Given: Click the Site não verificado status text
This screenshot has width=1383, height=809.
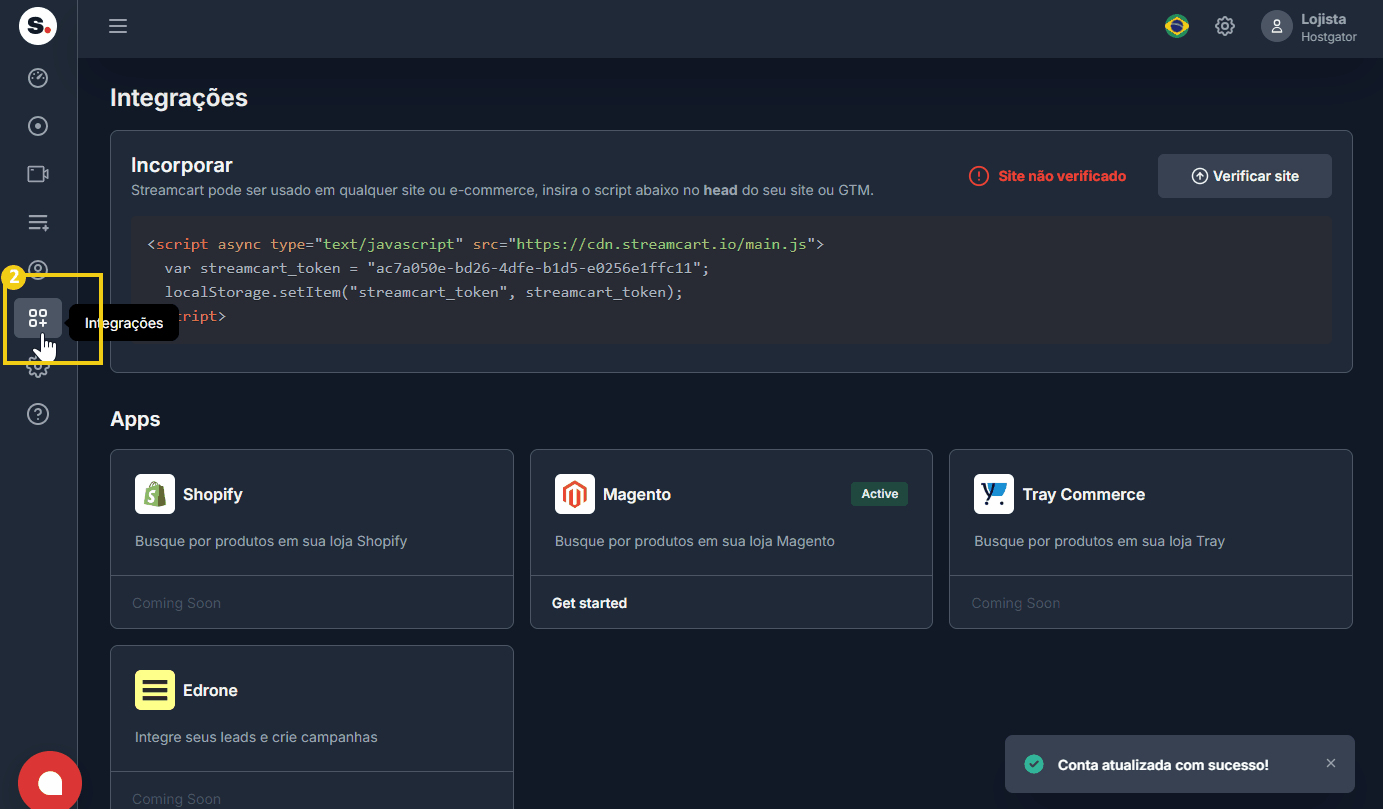Looking at the screenshot, I should point(1062,176).
